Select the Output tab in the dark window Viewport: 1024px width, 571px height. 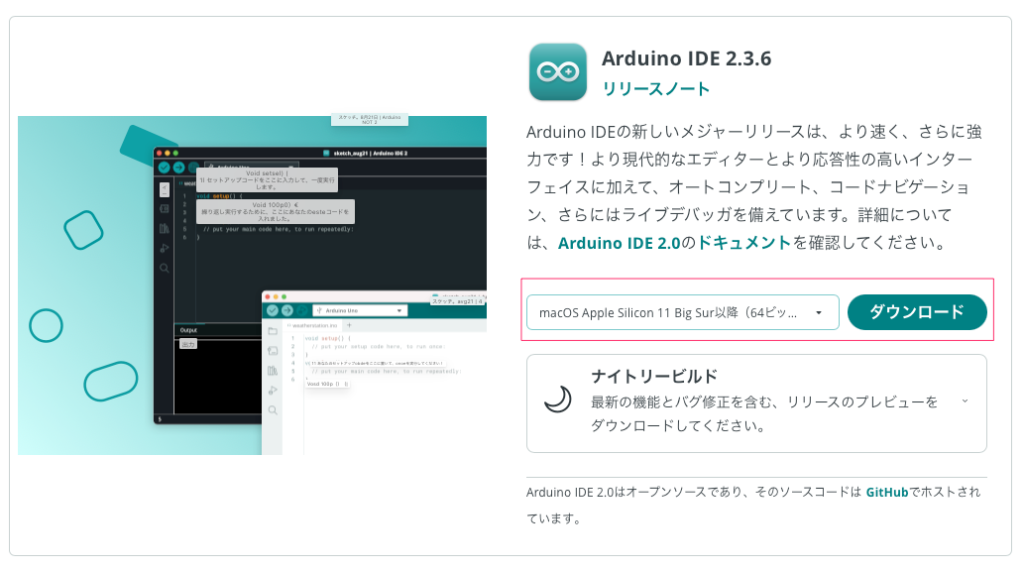pyautogui.click(x=188, y=330)
